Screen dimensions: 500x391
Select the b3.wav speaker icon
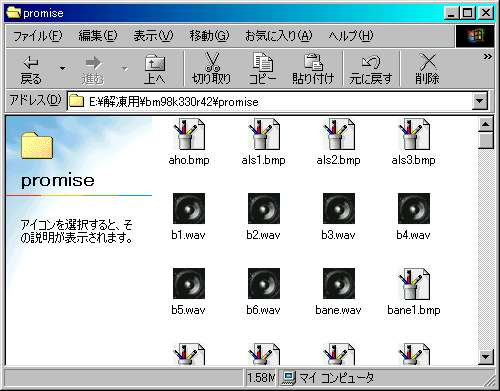point(339,209)
